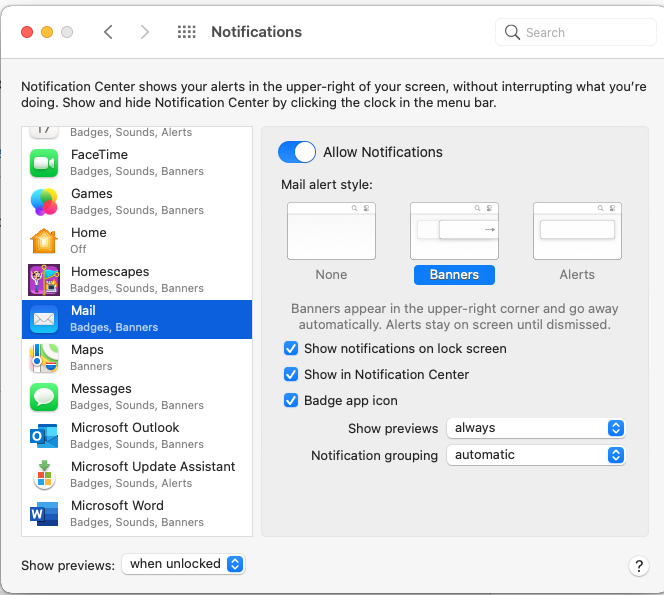The width and height of the screenshot is (664, 595).
Task: Open Notification grouping 'automatic' dropdown
Action: (x=536, y=455)
